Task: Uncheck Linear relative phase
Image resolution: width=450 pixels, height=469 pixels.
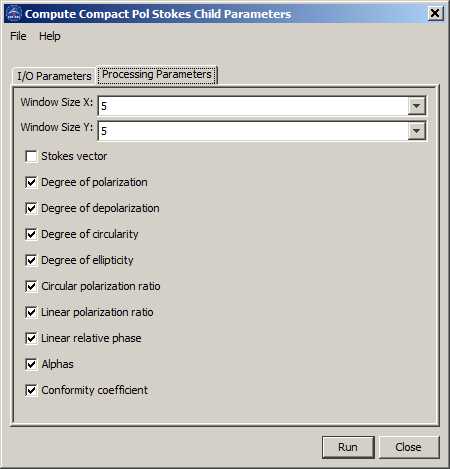Action: (31, 338)
